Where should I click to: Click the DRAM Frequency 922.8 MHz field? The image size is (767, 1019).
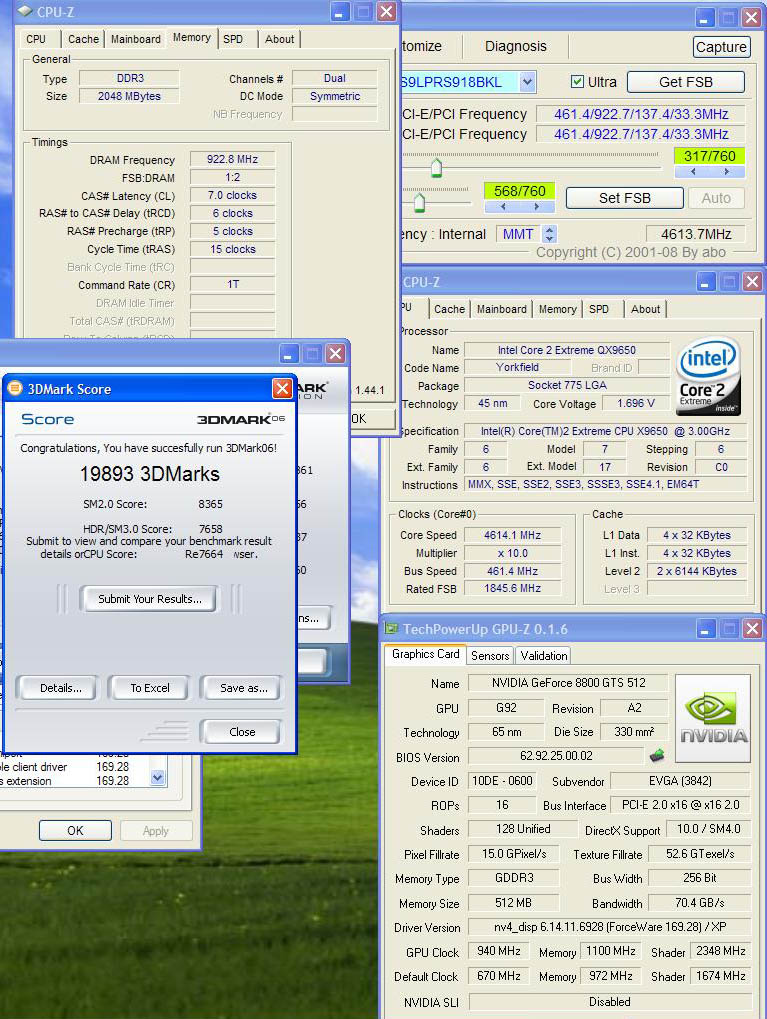pyautogui.click(x=232, y=159)
